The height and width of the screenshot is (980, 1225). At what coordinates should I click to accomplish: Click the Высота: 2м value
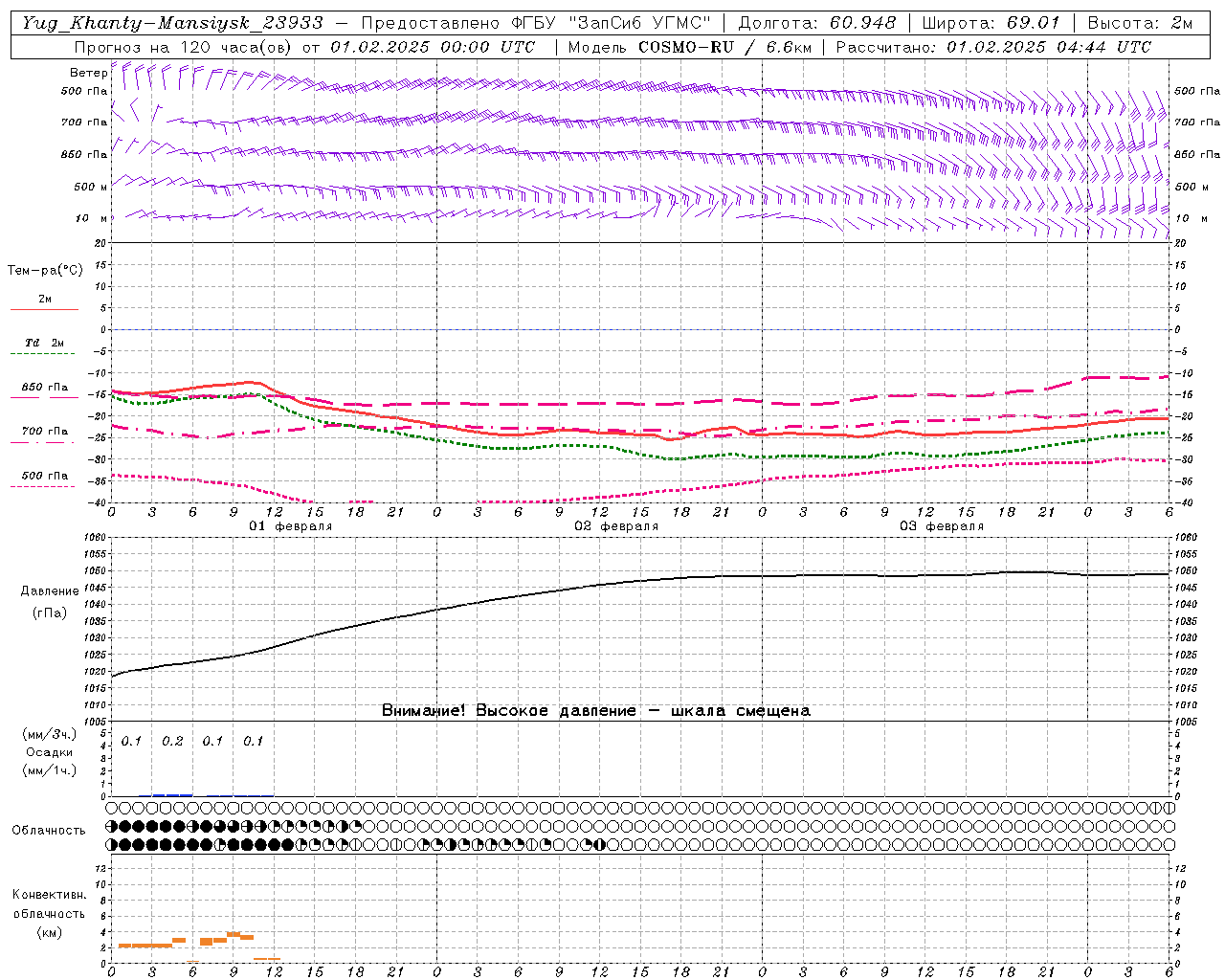pyautogui.click(x=1139, y=23)
